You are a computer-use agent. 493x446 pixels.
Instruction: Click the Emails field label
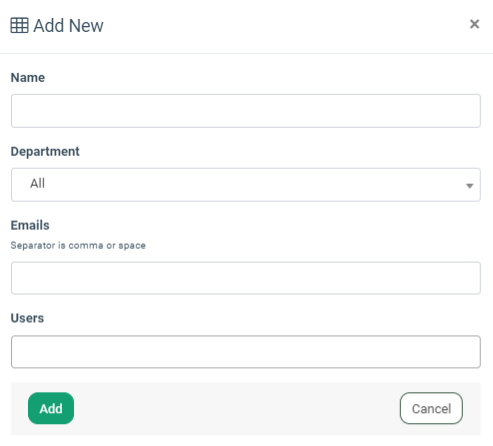click(x=30, y=225)
